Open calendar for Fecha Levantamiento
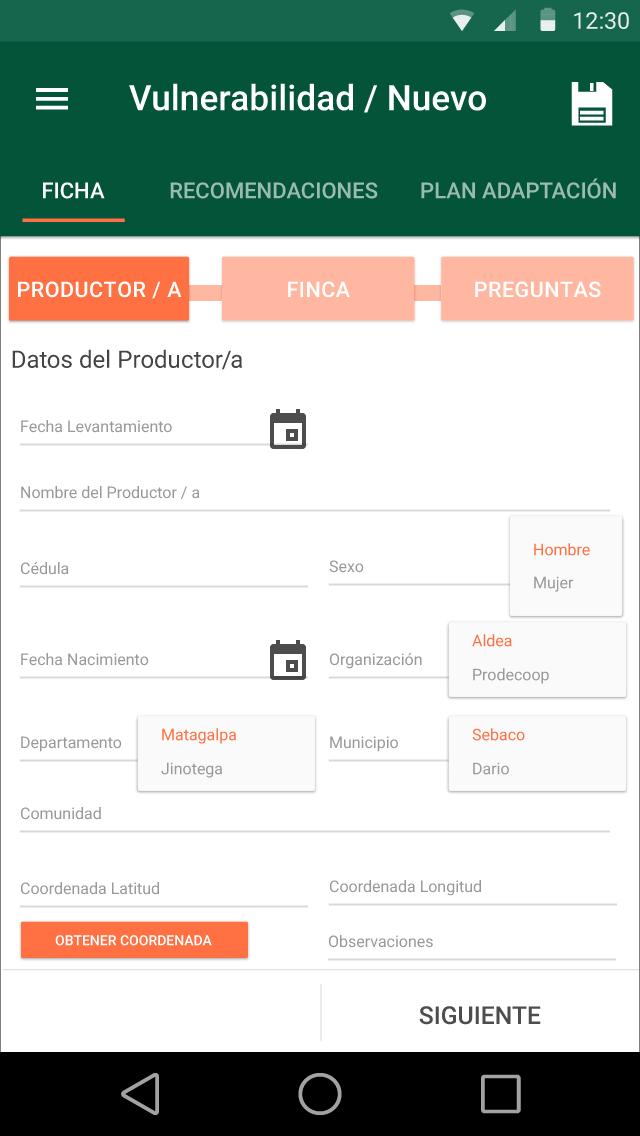The image size is (640, 1136). tap(288, 429)
